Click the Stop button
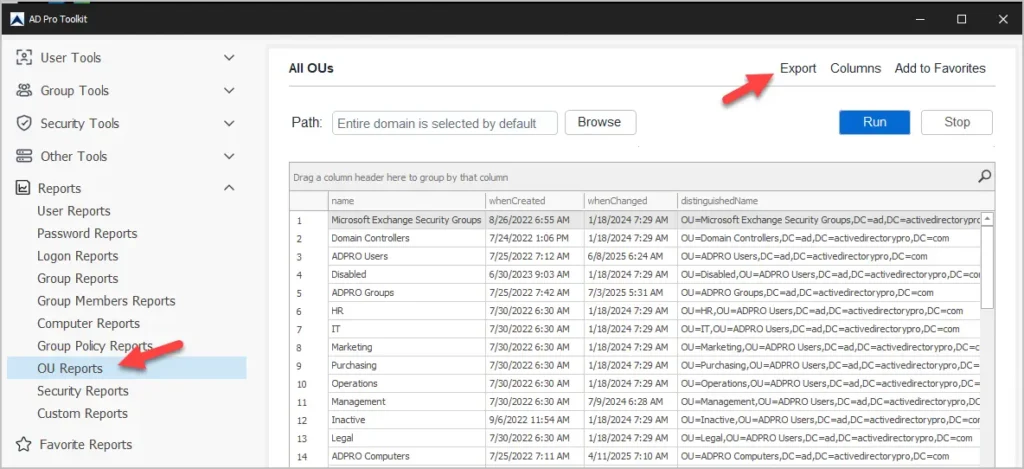Image resolution: width=1024 pixels, height=469 pixels. [x=957, y=122]
